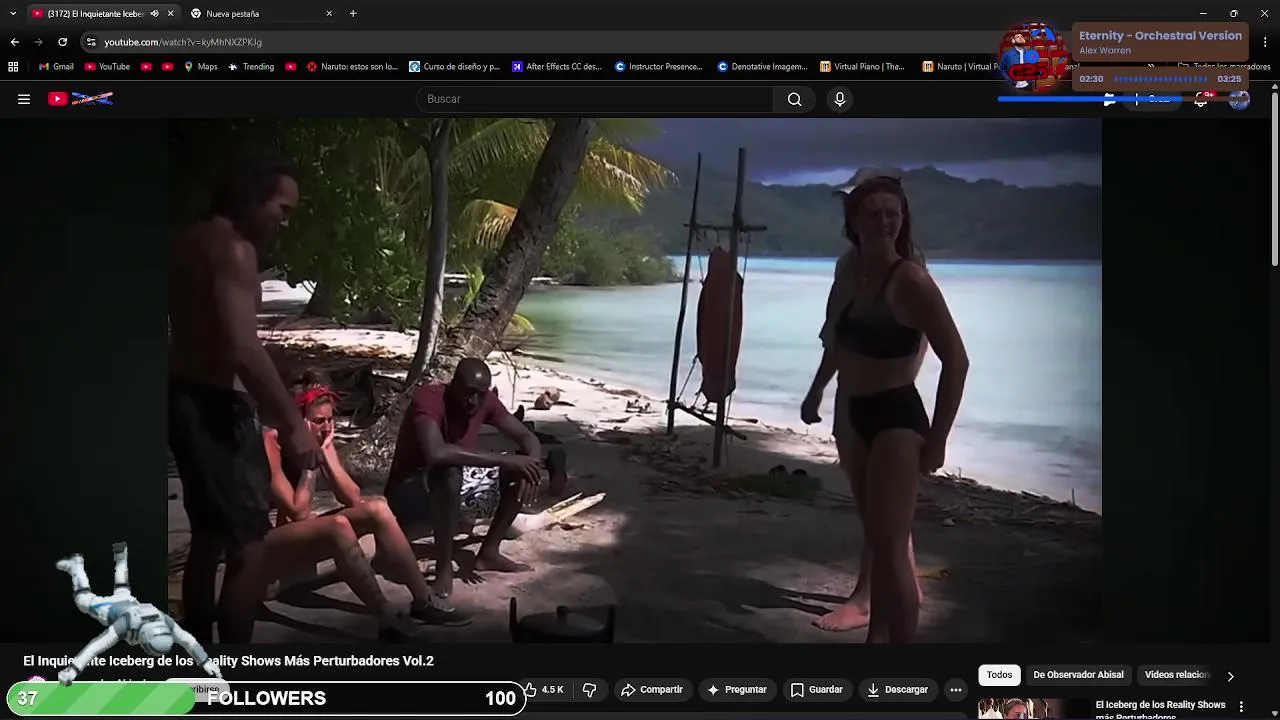
Task: Open the Curso de diseño y p... bookmark
Action: pos(454,67)
